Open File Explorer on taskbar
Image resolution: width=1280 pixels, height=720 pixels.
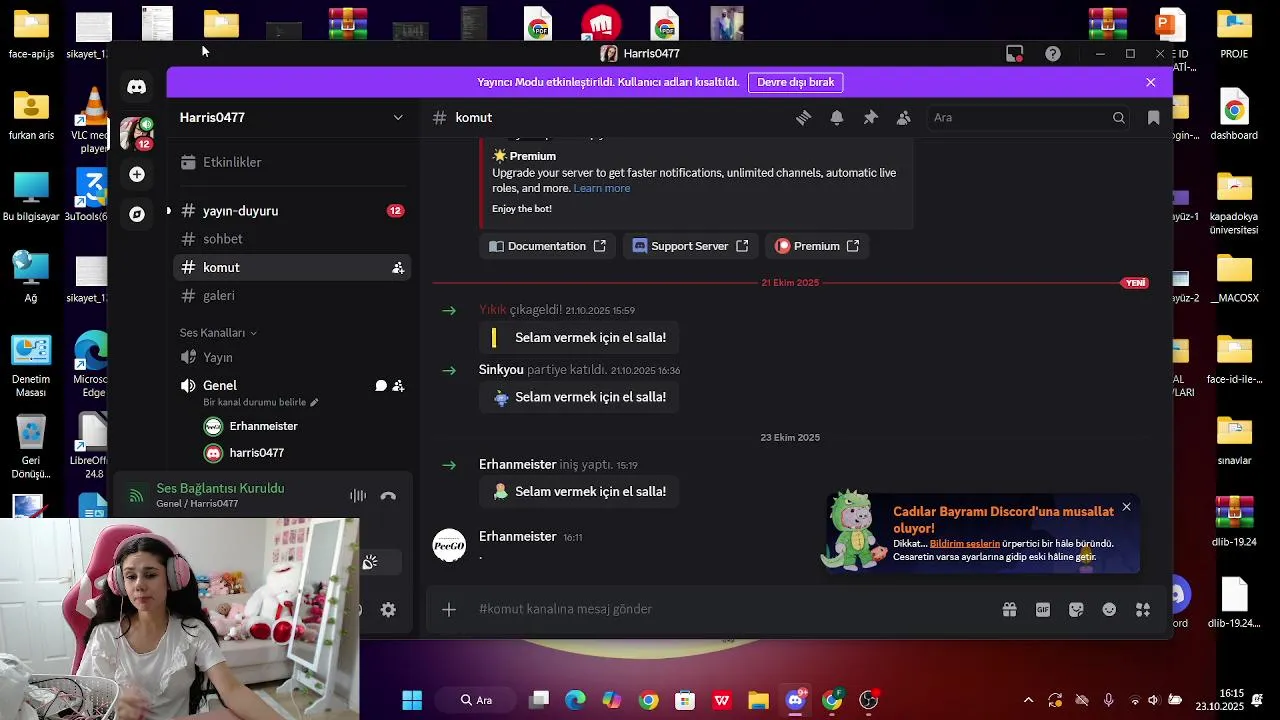coord(758,700)
